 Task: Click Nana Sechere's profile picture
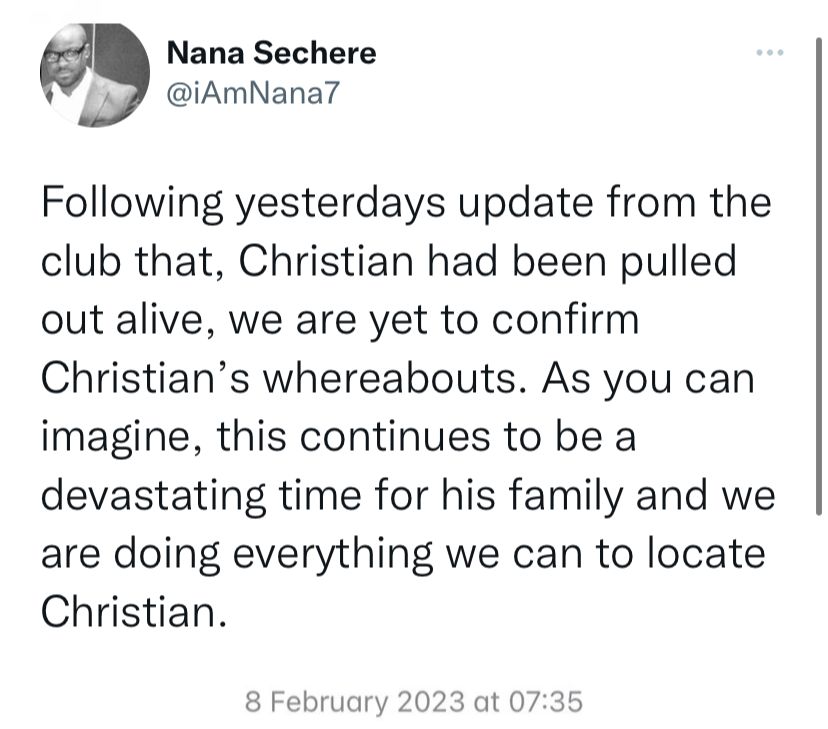tap(95, 75)
